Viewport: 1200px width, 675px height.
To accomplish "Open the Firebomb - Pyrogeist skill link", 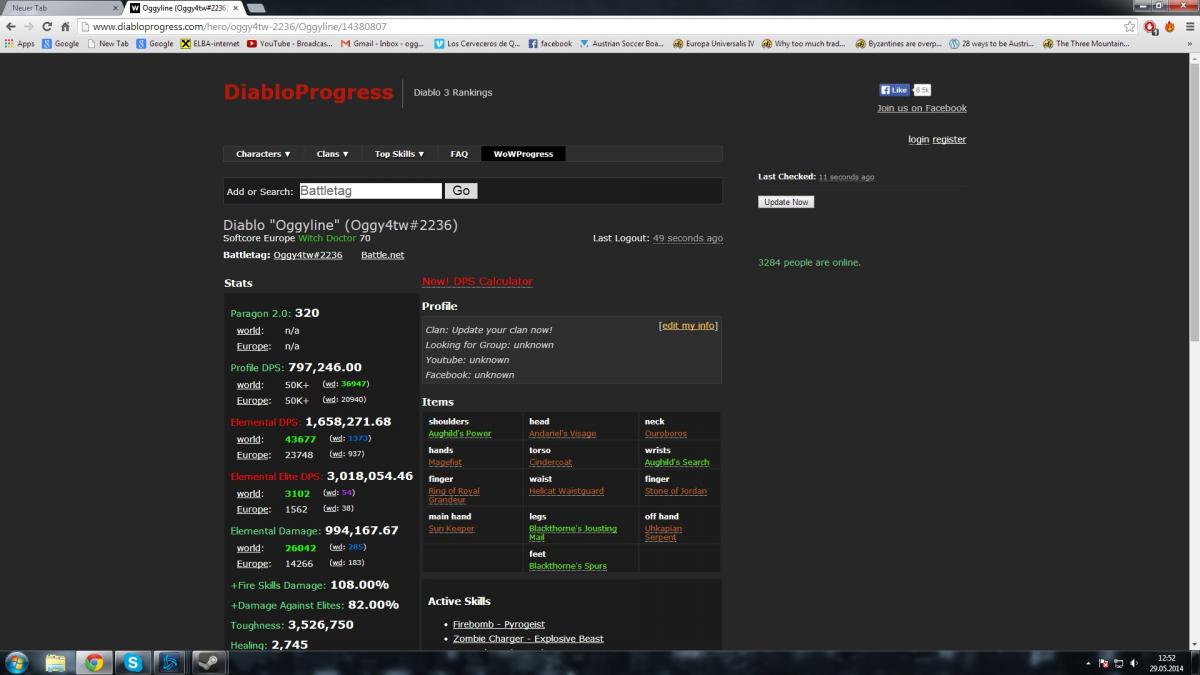I will [x=499, y=625].
